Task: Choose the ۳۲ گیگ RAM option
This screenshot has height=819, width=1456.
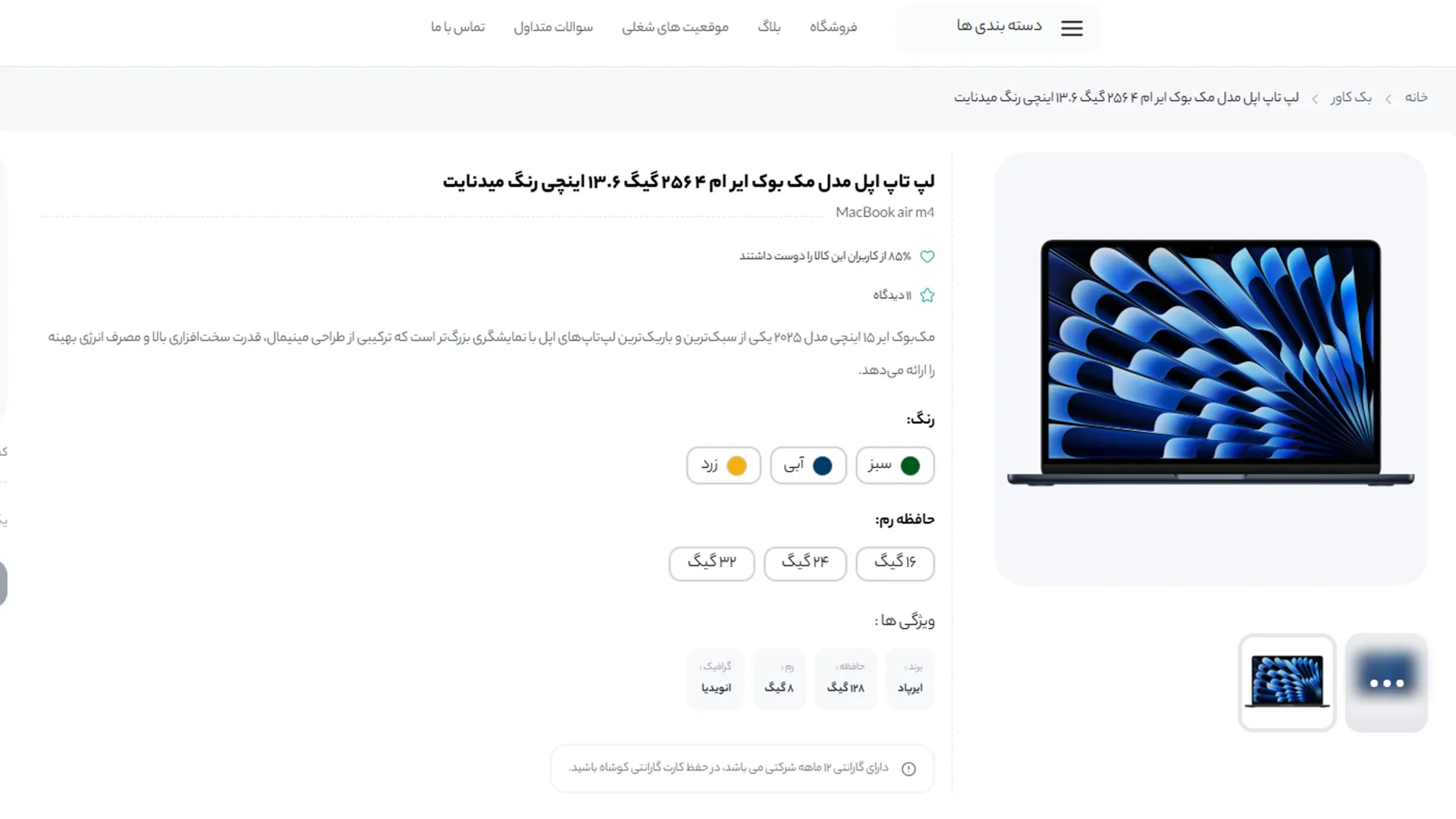Action: [712, 563]
